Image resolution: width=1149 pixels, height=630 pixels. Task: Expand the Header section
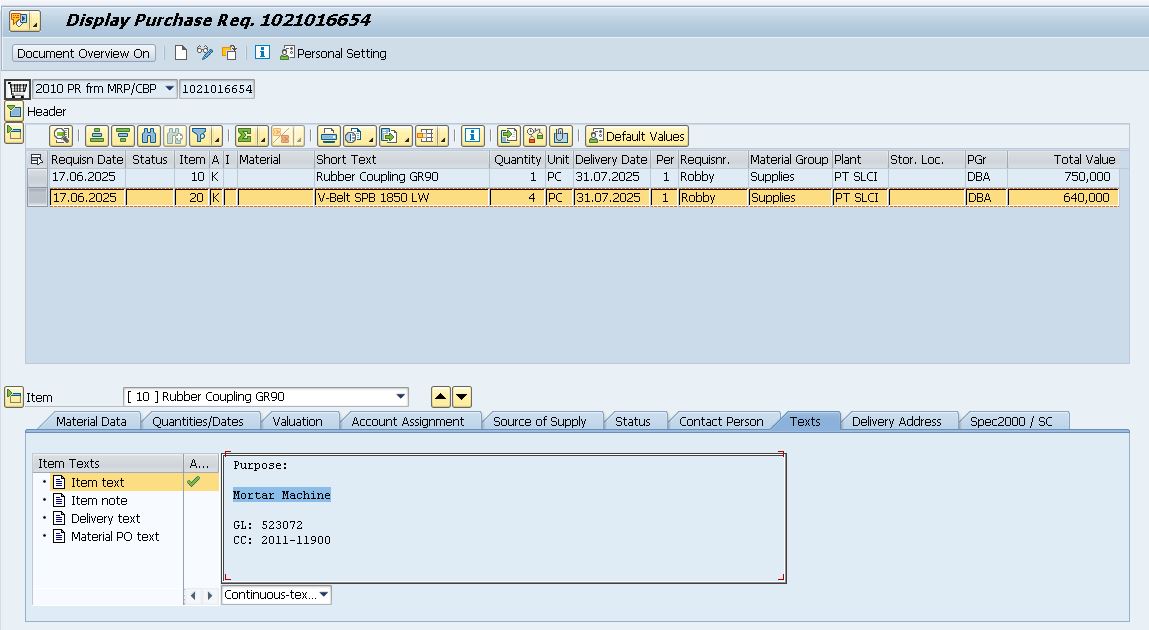click(14, 112)
